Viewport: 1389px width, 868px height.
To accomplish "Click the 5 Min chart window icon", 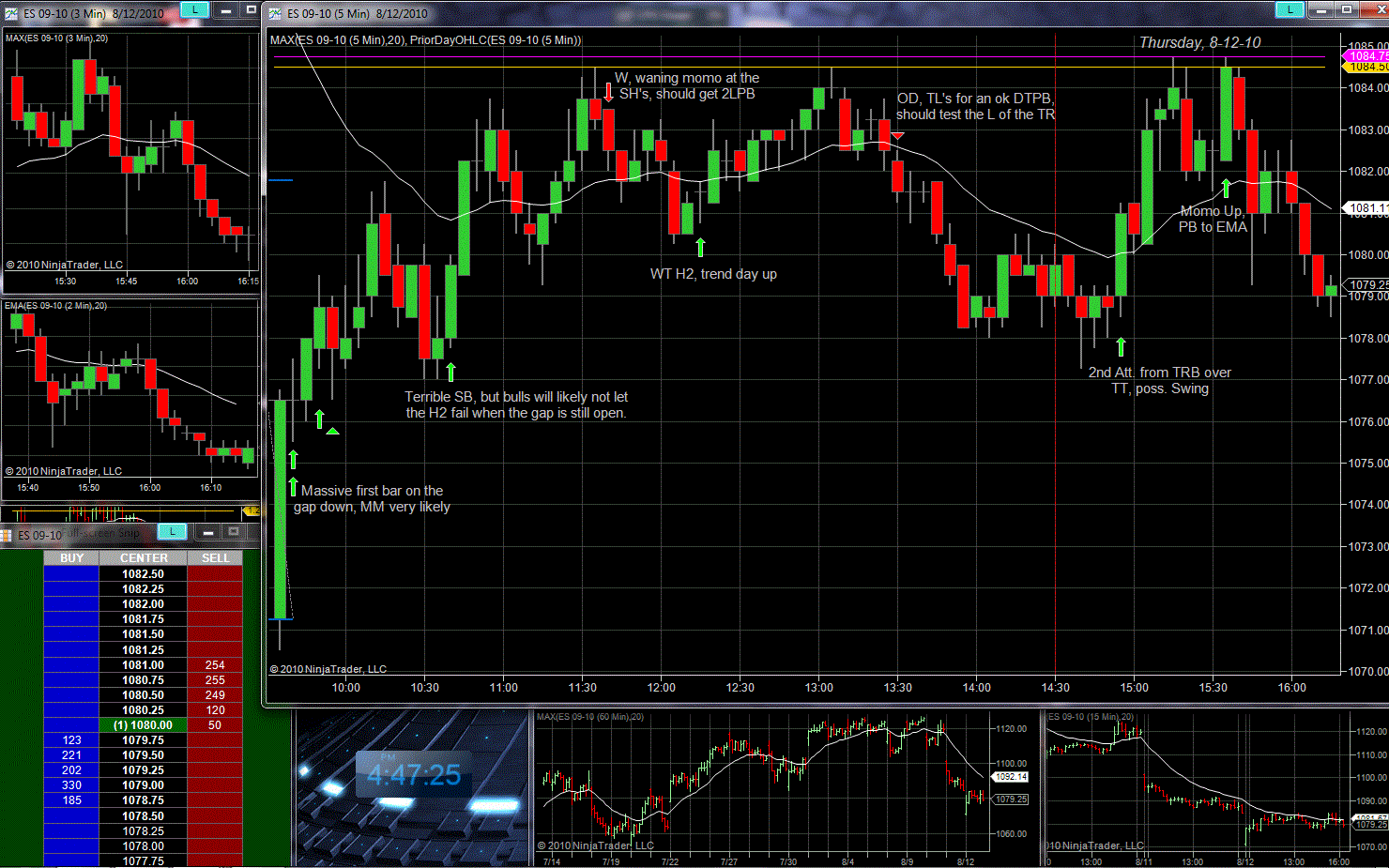I will (275, 13).
